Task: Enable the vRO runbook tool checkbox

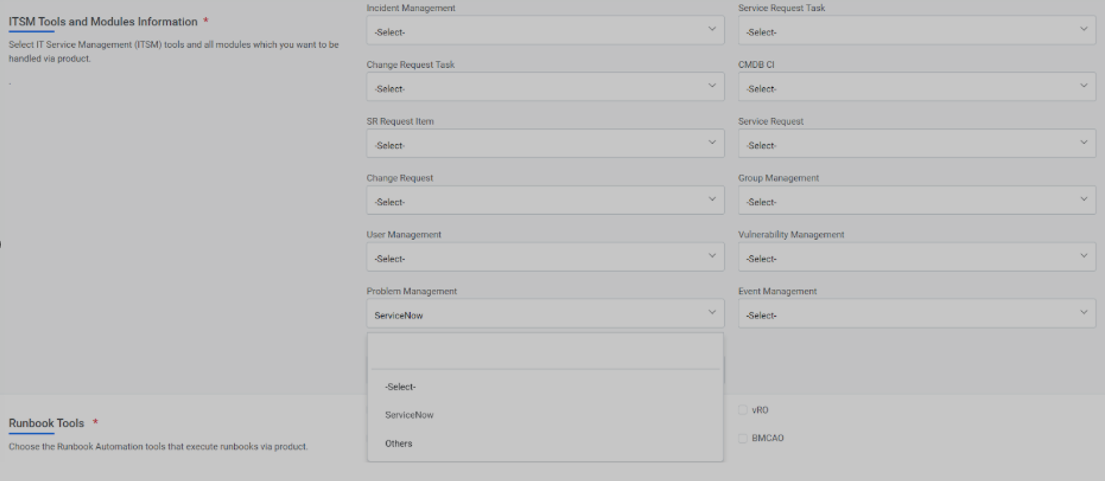Action: click(x=741, y=409)
